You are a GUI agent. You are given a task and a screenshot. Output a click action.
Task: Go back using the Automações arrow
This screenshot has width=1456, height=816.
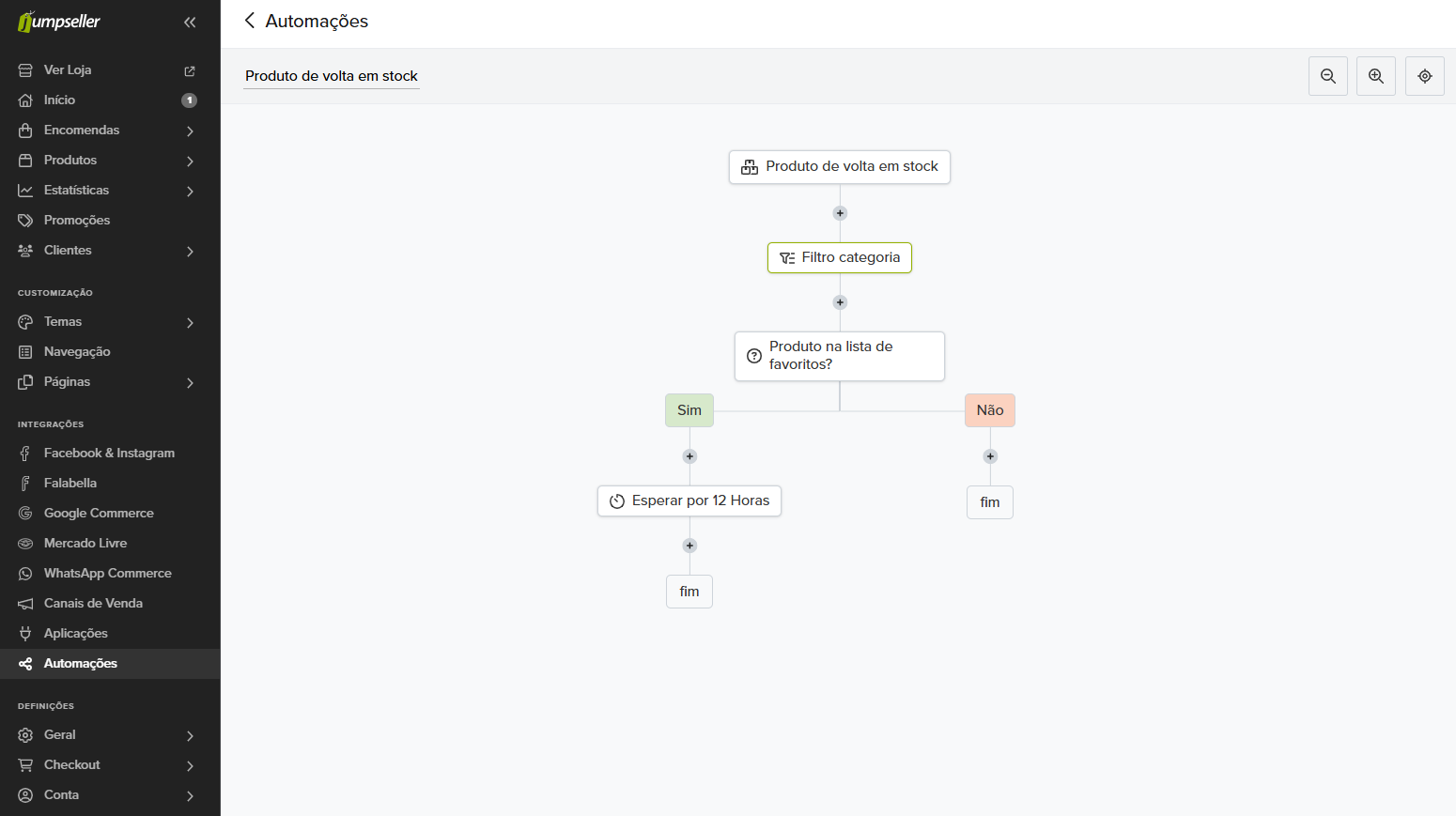[250, 21]
